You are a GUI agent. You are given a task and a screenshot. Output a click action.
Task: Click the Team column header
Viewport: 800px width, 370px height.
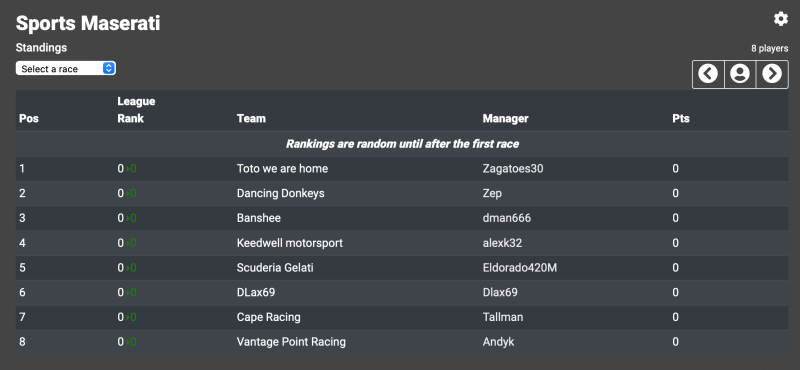(x=251, y=118)
